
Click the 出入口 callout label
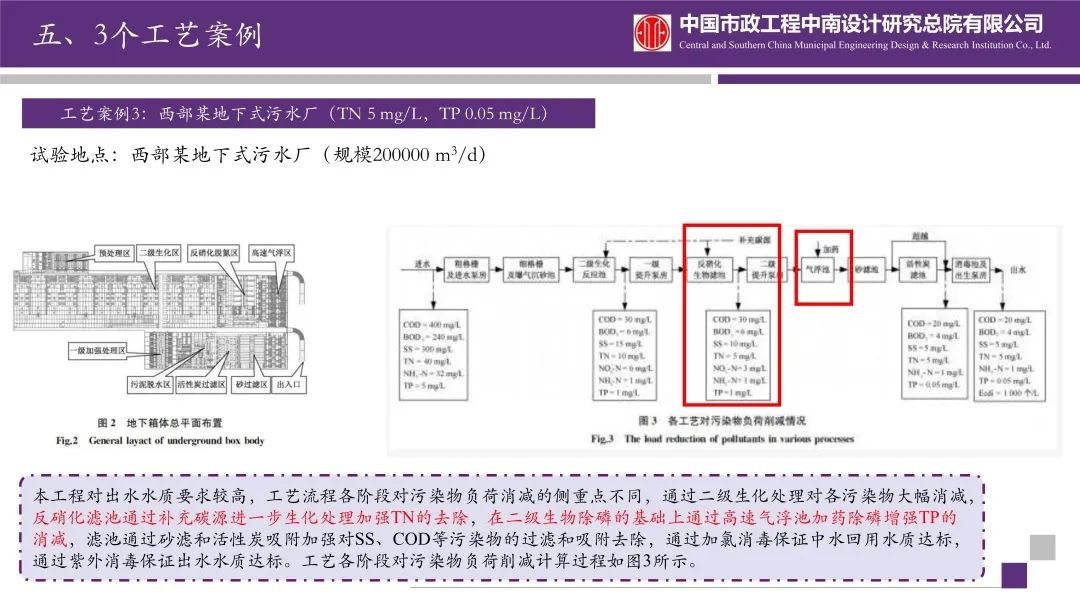(289, 383)
